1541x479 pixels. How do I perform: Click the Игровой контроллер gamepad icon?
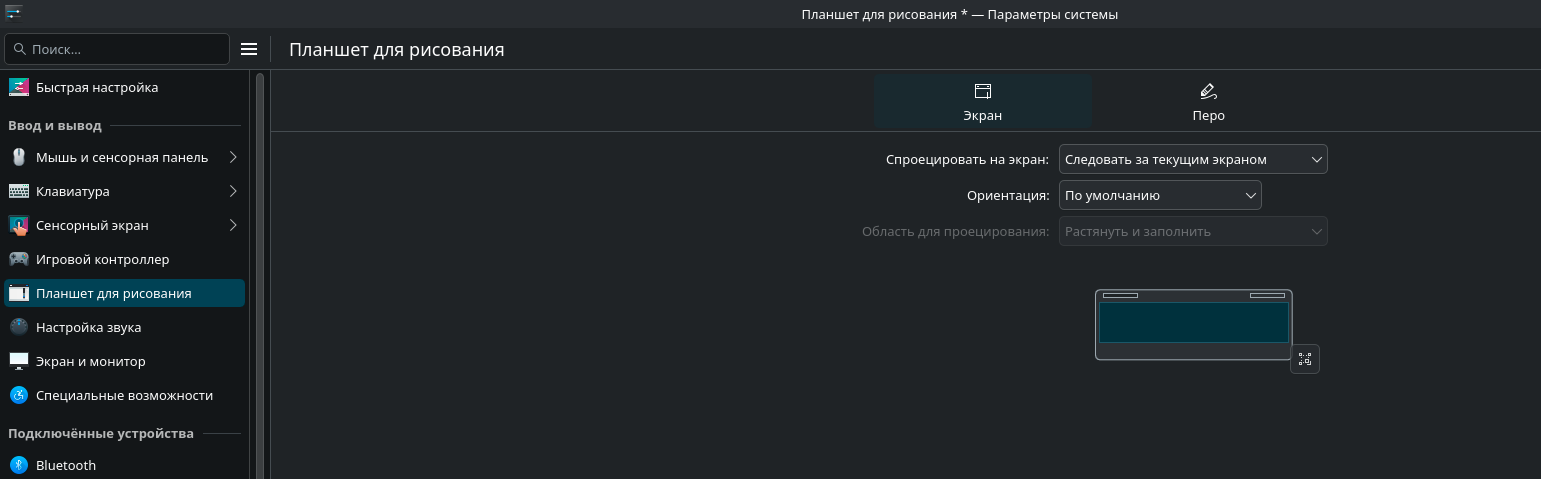tap(19, 259)
